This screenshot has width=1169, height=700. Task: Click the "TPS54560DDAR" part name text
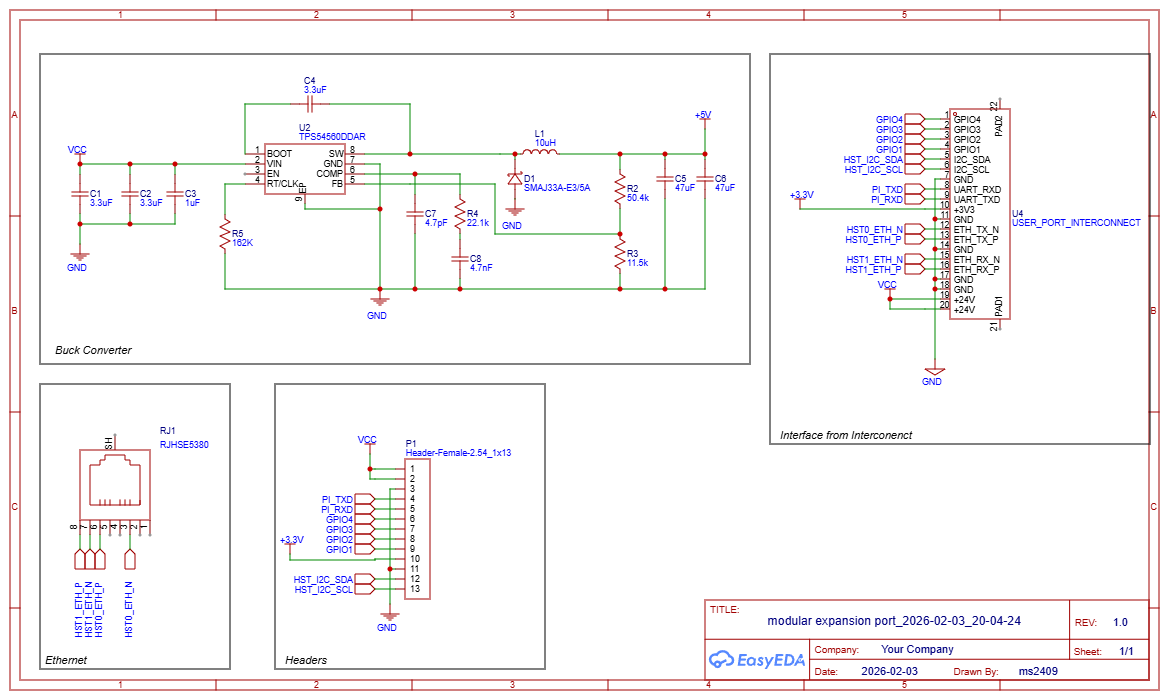[x=333, y=137]
